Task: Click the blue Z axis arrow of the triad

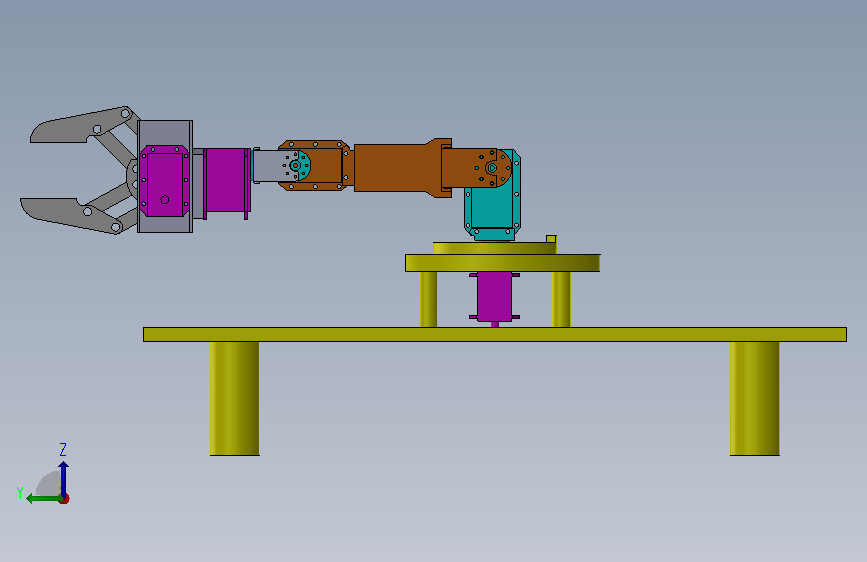Action: tap(64, 478)
